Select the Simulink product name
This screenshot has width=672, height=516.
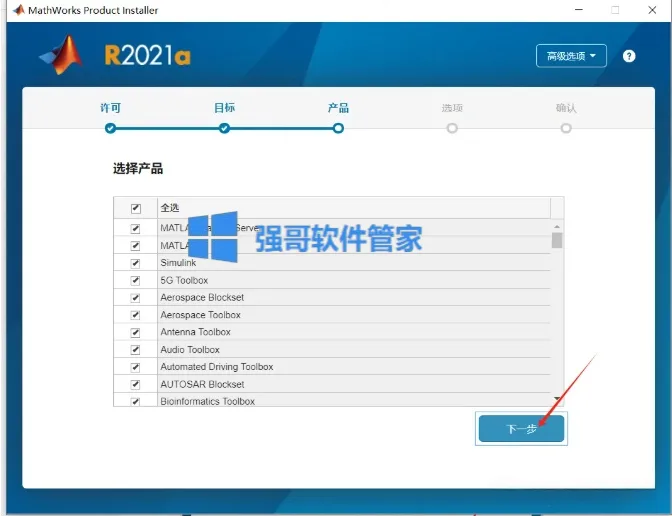178,263
